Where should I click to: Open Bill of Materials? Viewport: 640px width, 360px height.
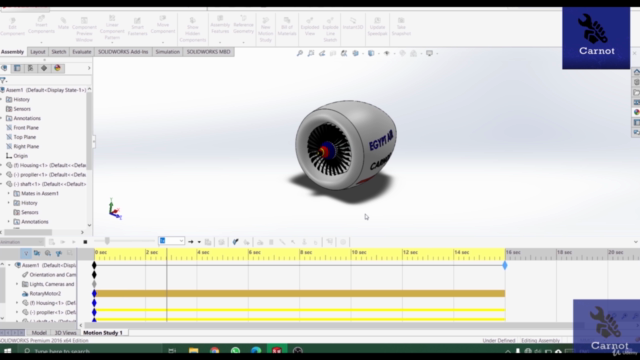(287, 27)
